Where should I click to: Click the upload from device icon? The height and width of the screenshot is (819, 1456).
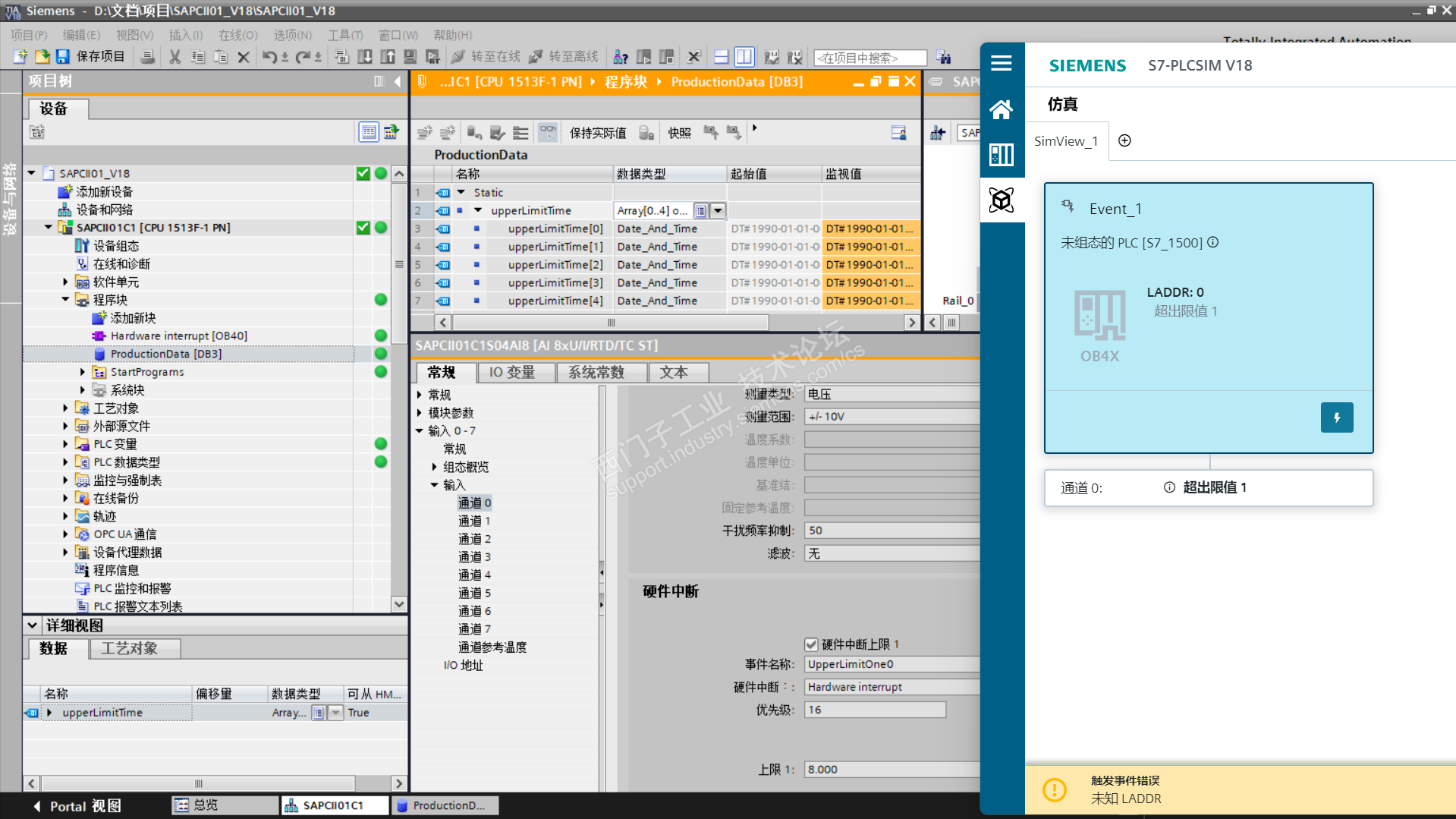point(388,57)
